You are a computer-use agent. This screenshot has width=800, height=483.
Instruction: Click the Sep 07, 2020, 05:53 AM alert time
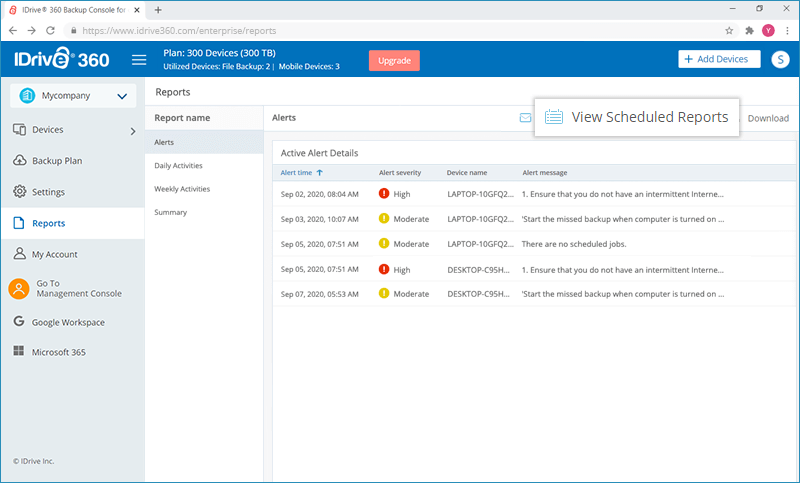click(x=319, y=294)
